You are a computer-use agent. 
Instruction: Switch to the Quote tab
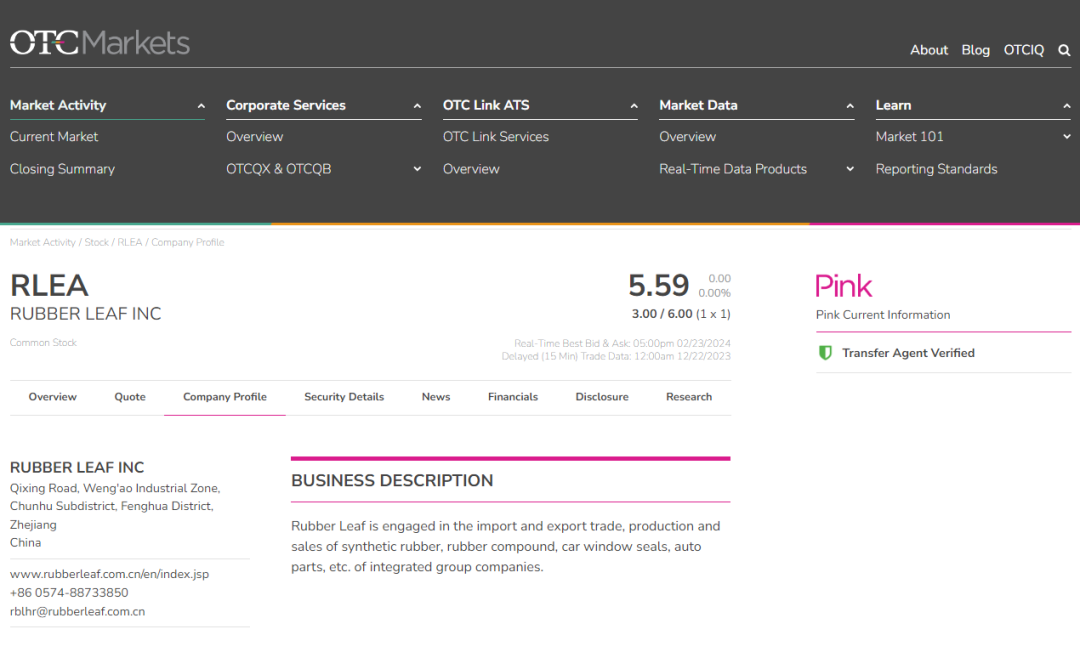130,397
